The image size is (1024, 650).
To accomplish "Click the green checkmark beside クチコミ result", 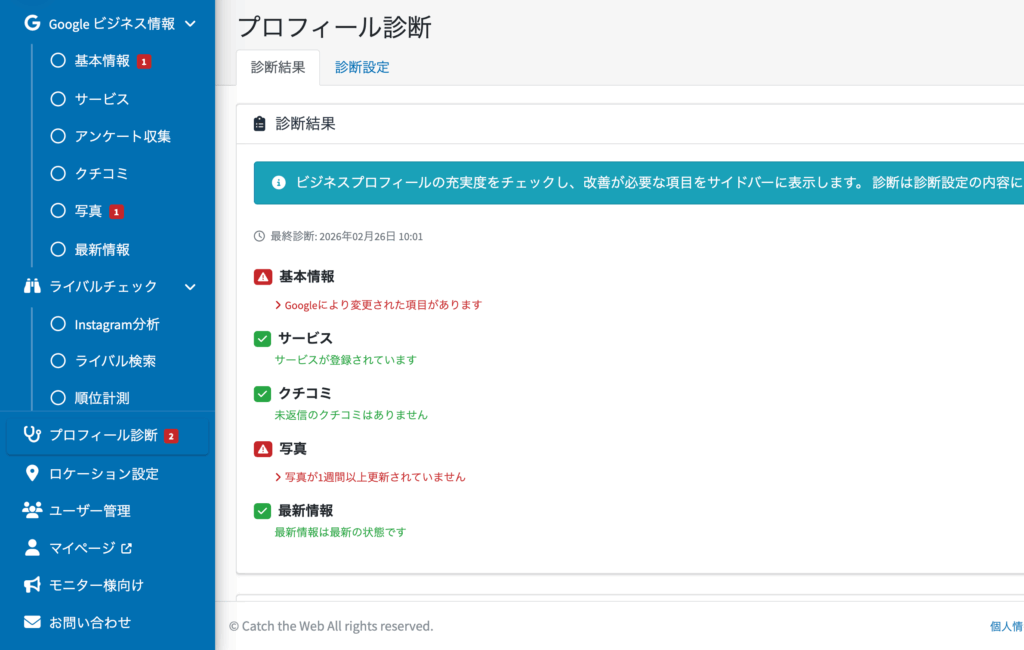I will (263, 394).
